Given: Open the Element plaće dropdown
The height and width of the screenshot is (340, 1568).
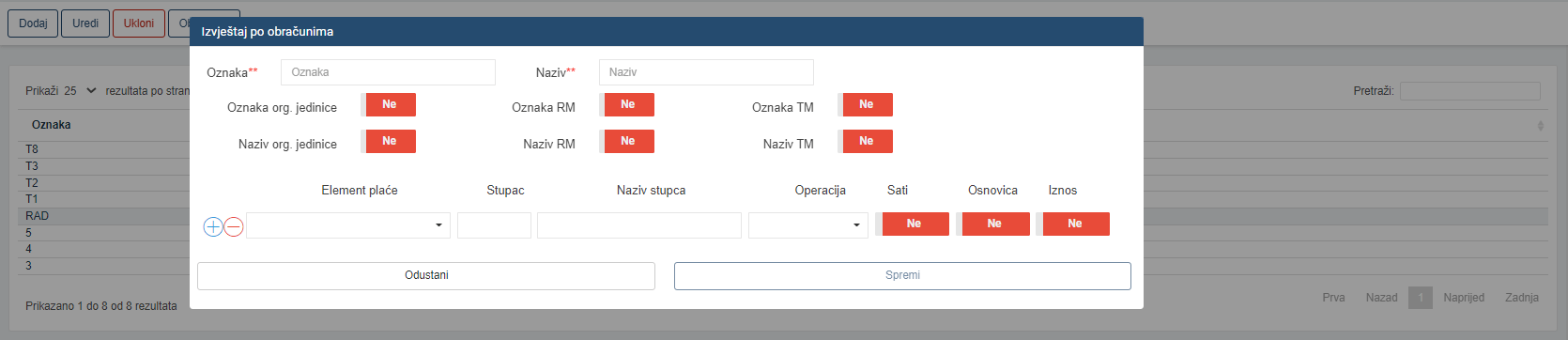Looking at the screenshot, I should point(348,225).
